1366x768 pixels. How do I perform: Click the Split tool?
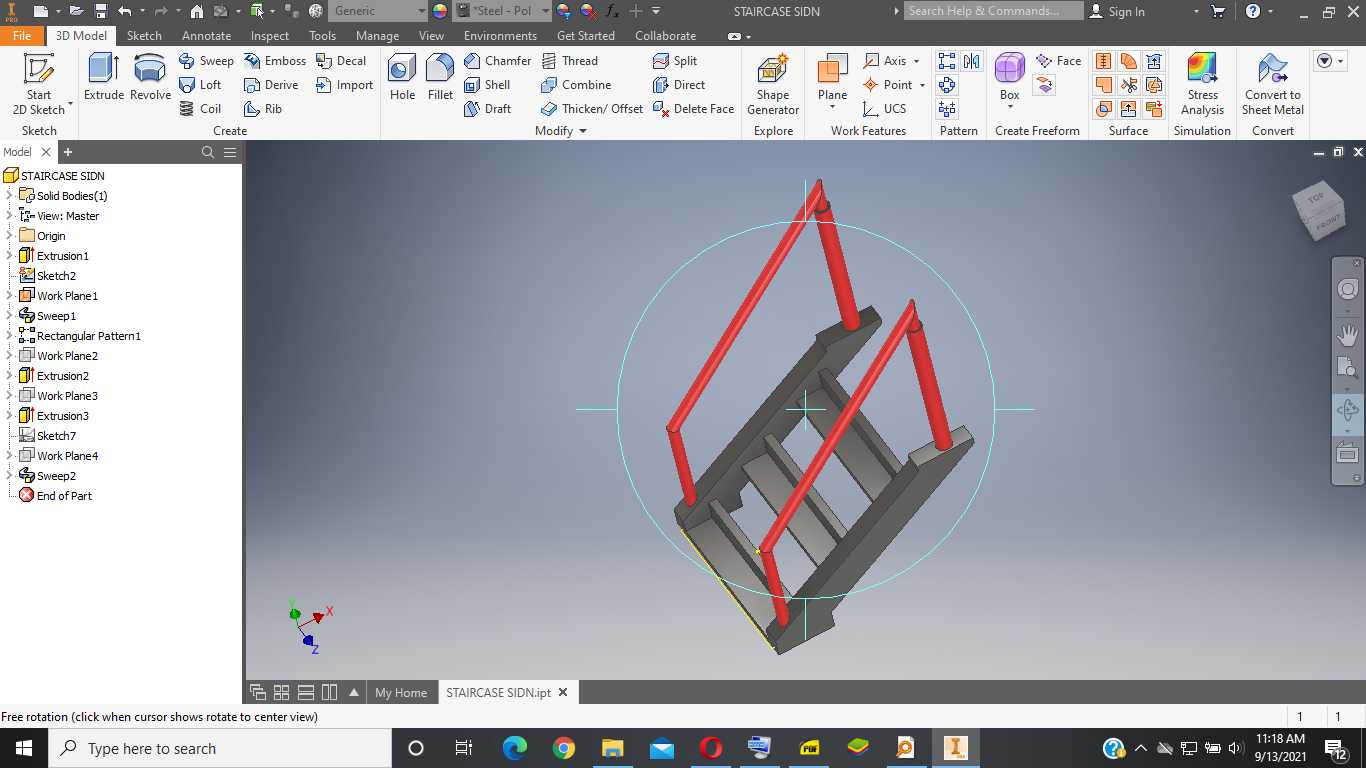(x=675, y=61)
